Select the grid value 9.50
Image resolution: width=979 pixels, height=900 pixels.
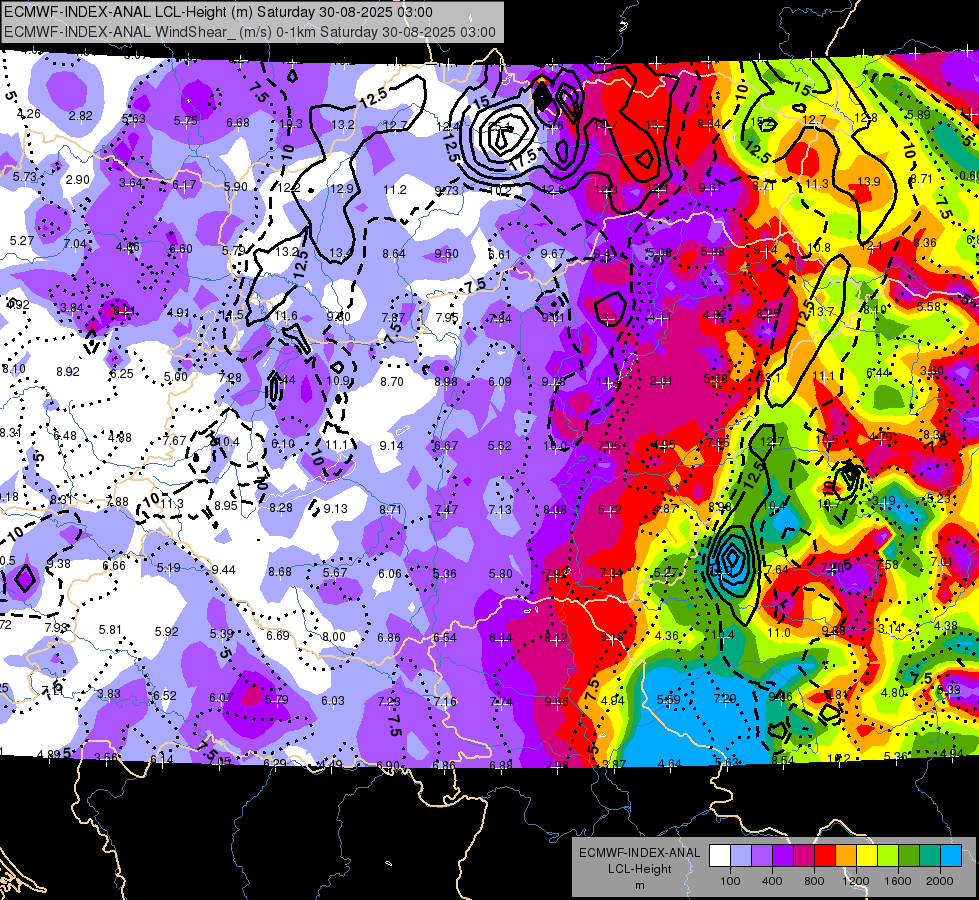(x=446, y=253)
